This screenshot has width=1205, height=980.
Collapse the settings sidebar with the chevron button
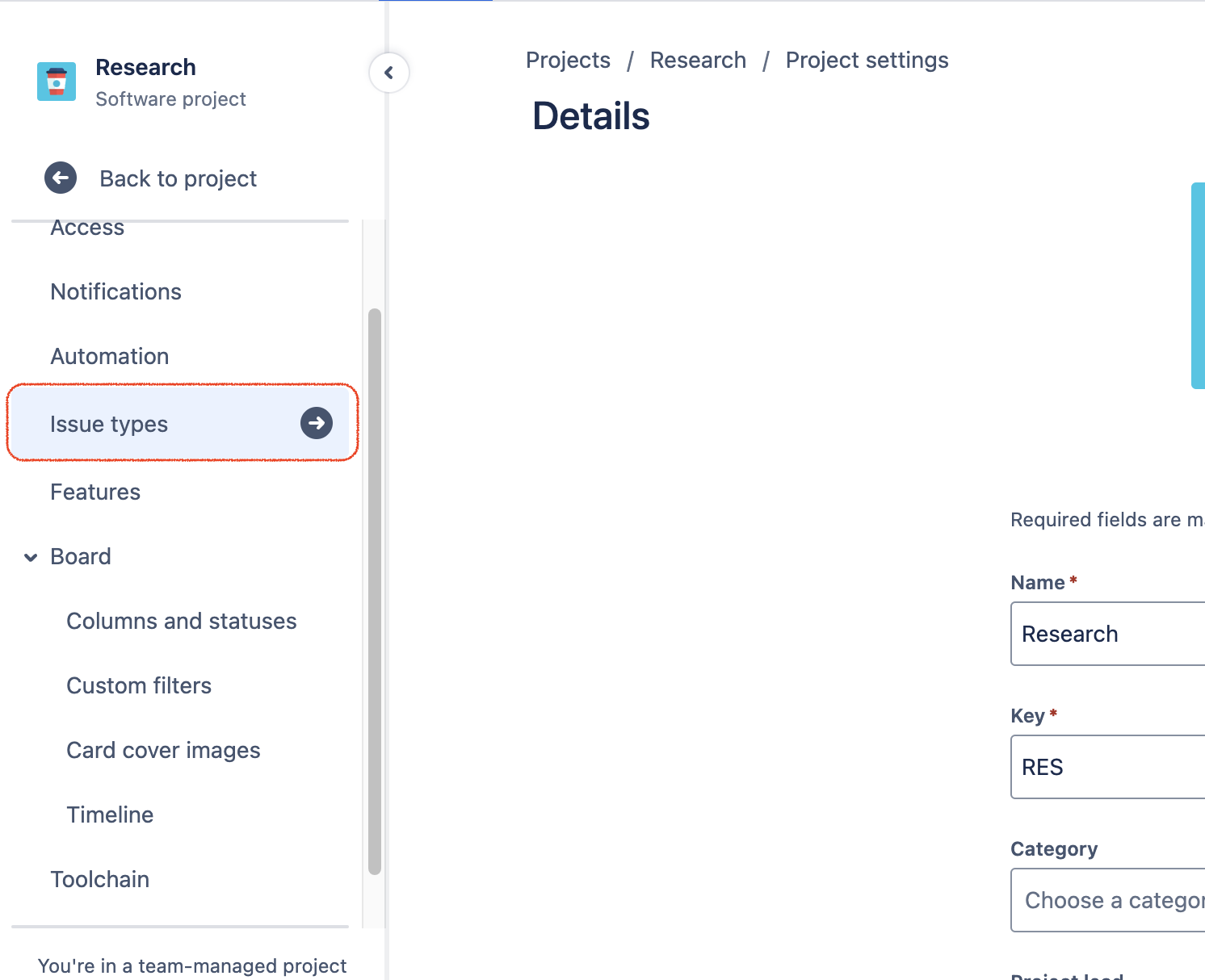389,73
